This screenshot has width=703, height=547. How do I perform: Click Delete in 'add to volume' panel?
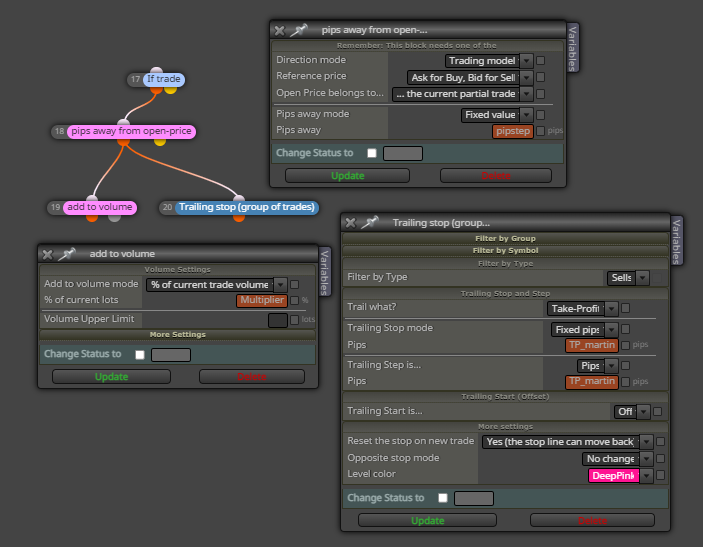[x=252, y=377]
